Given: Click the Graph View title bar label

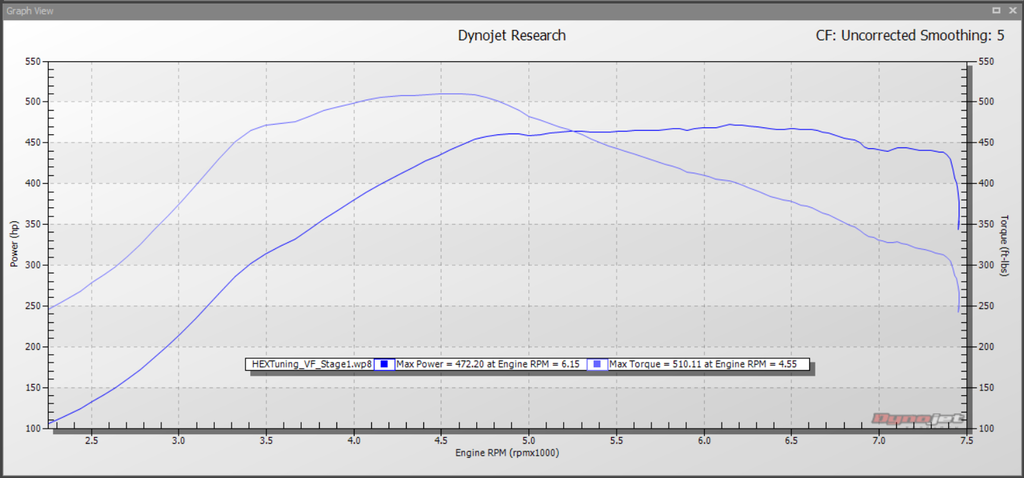Looking at the screenshot, I should [x=31, y=11].
